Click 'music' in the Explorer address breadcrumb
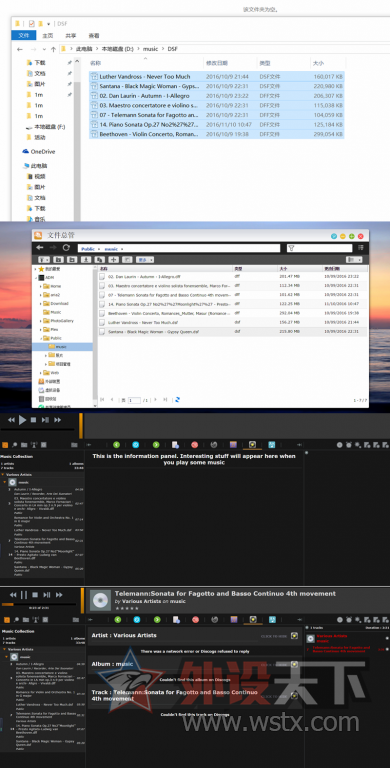The height and width of the screenshot is (768, 390). (150, 49)
